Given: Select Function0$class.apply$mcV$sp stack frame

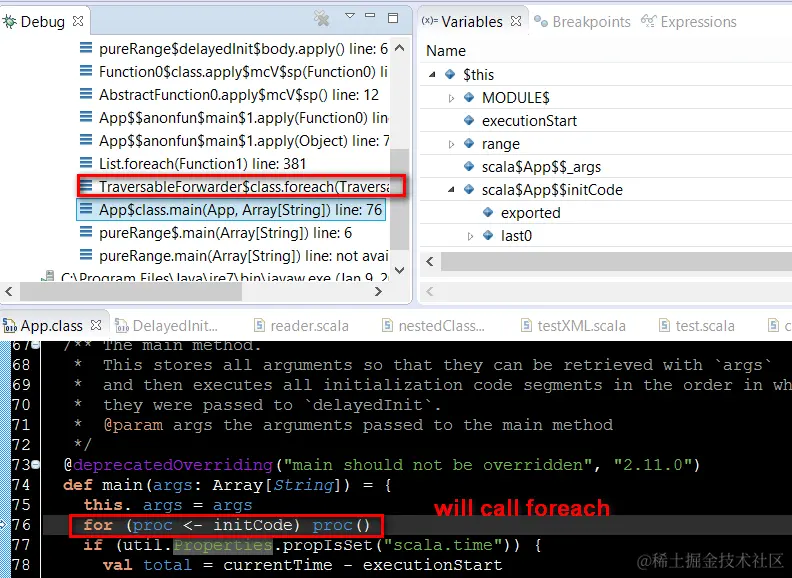Looking at the screenshot, I should 243,72.
